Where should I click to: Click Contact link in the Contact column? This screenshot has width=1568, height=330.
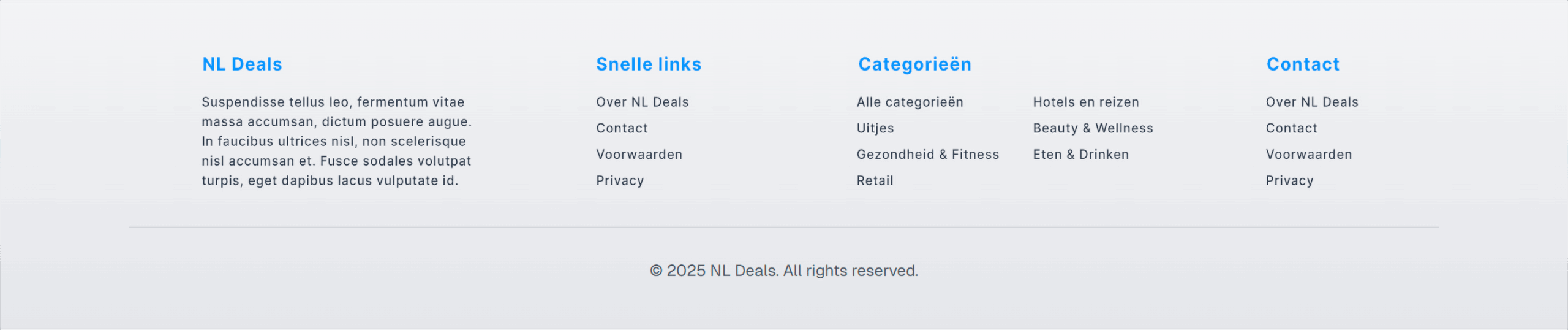[1291, 128]
